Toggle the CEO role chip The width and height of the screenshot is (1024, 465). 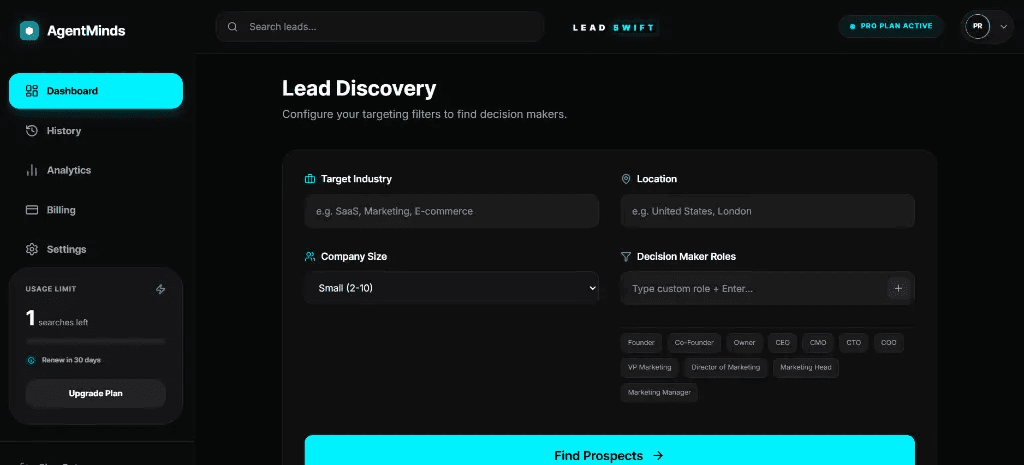pos(782,342)
